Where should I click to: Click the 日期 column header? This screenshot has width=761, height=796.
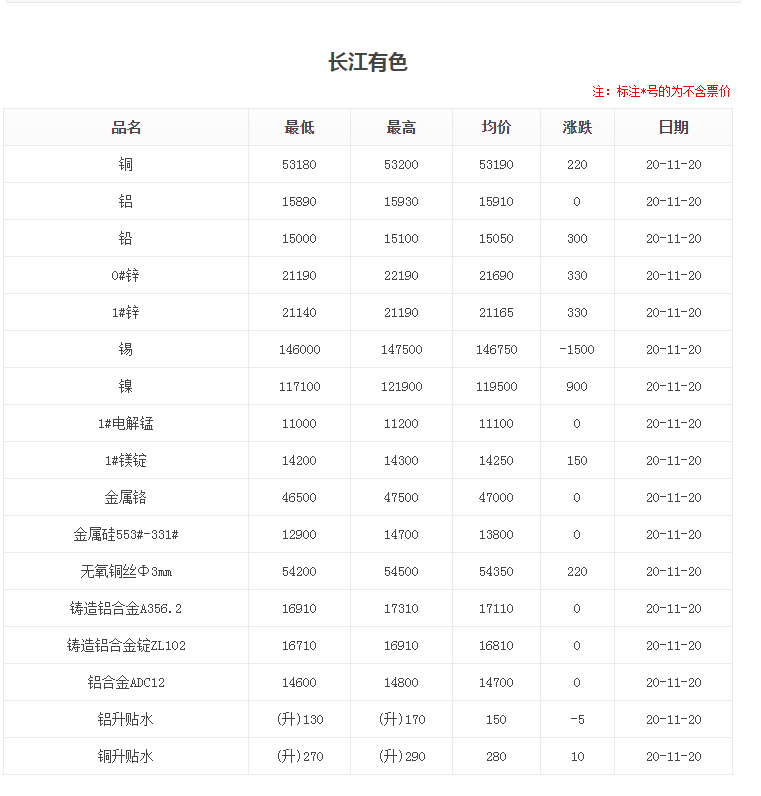(673, 127)
